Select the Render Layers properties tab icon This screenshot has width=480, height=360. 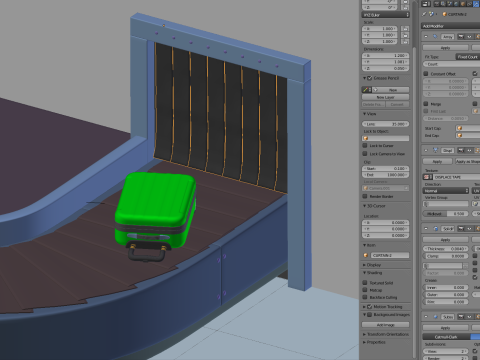coord(443,4)
